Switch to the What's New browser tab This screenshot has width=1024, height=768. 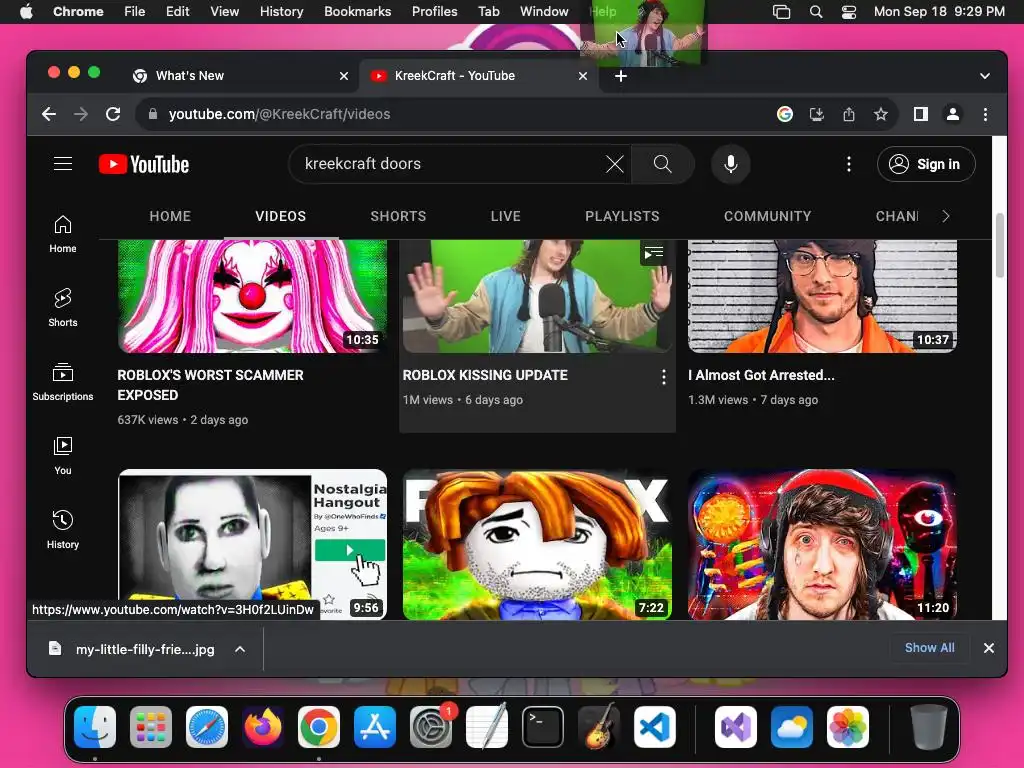[x=240, y=76]
